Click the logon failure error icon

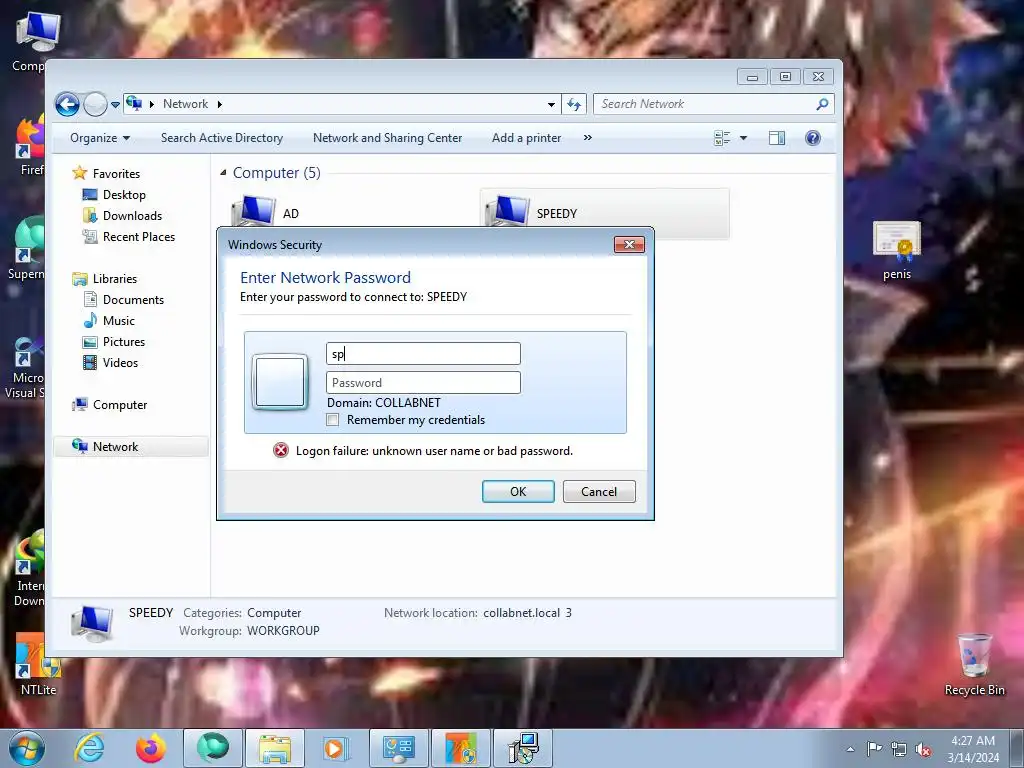[281, 451]
